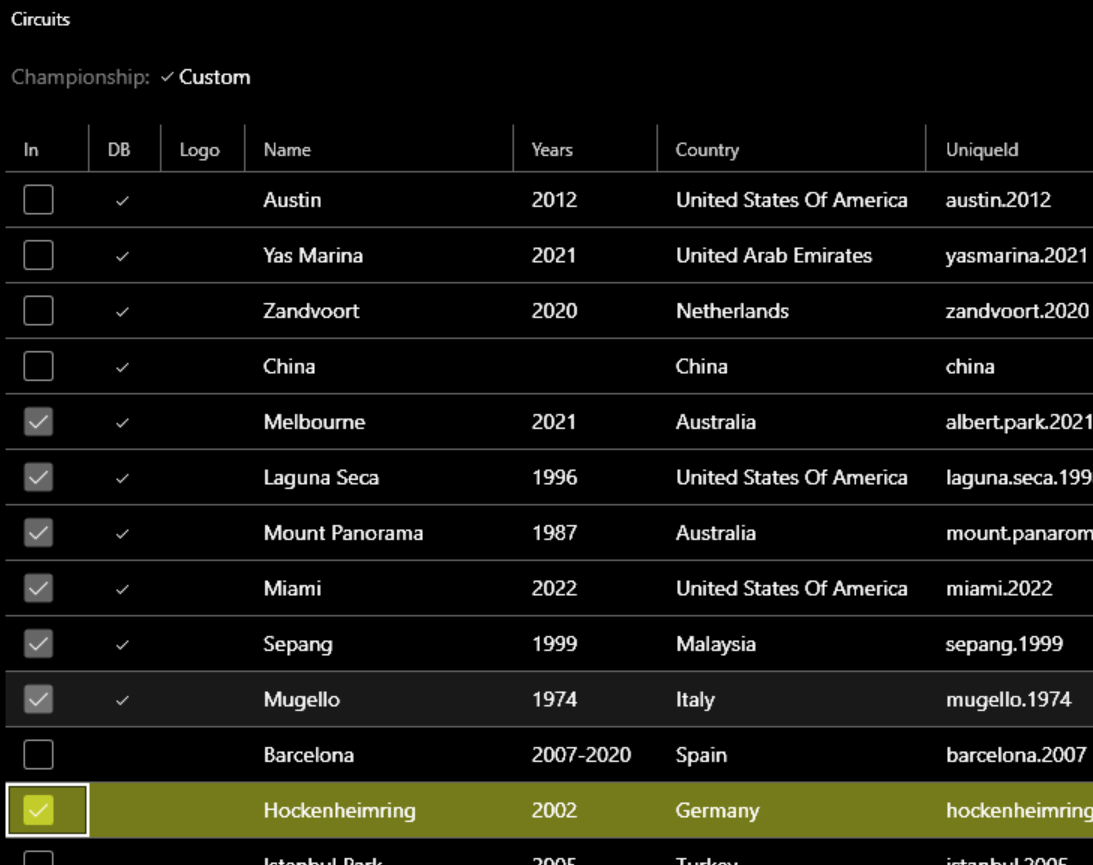Uncheck the In box for Melbourne

(x=38, y=422)
